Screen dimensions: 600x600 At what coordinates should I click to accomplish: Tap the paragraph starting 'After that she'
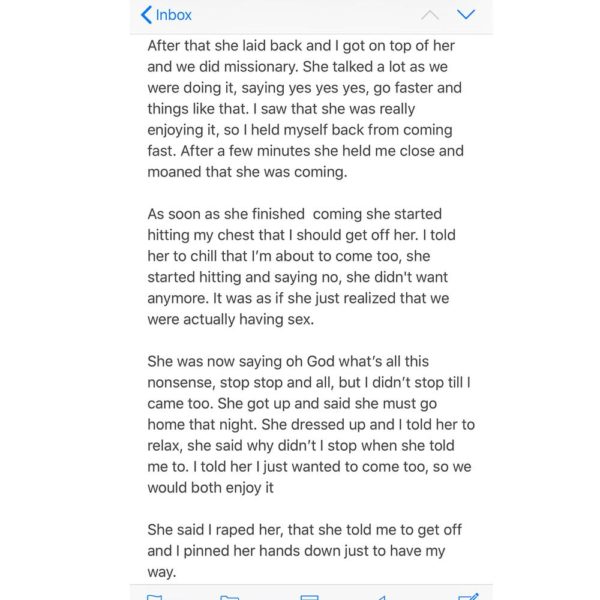coord(305,109)
